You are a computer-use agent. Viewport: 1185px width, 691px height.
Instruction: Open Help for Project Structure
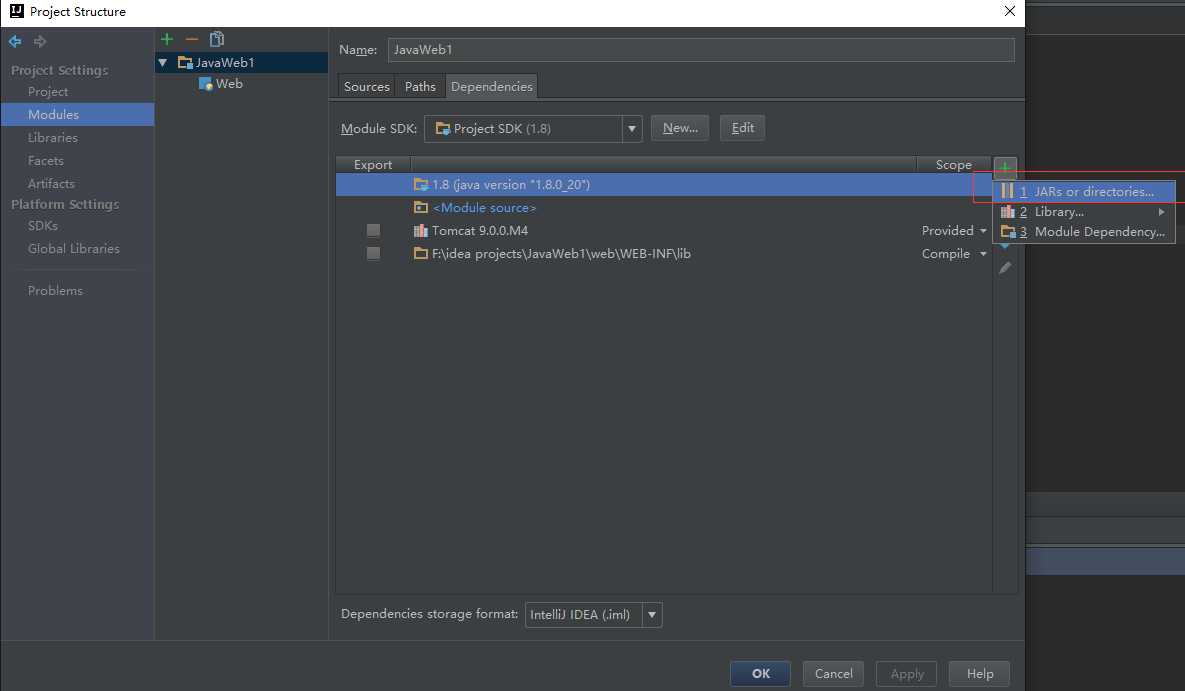[979, 674]
